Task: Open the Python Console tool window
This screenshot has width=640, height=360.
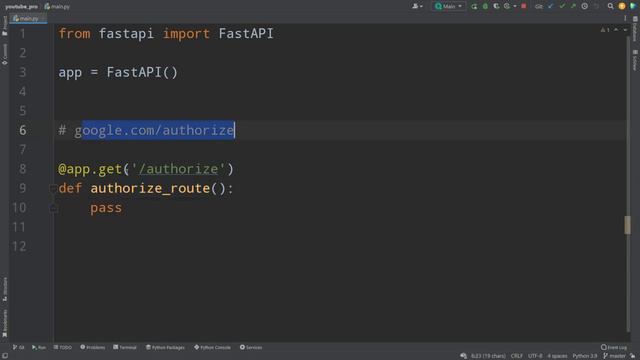Action: [212, 347]
